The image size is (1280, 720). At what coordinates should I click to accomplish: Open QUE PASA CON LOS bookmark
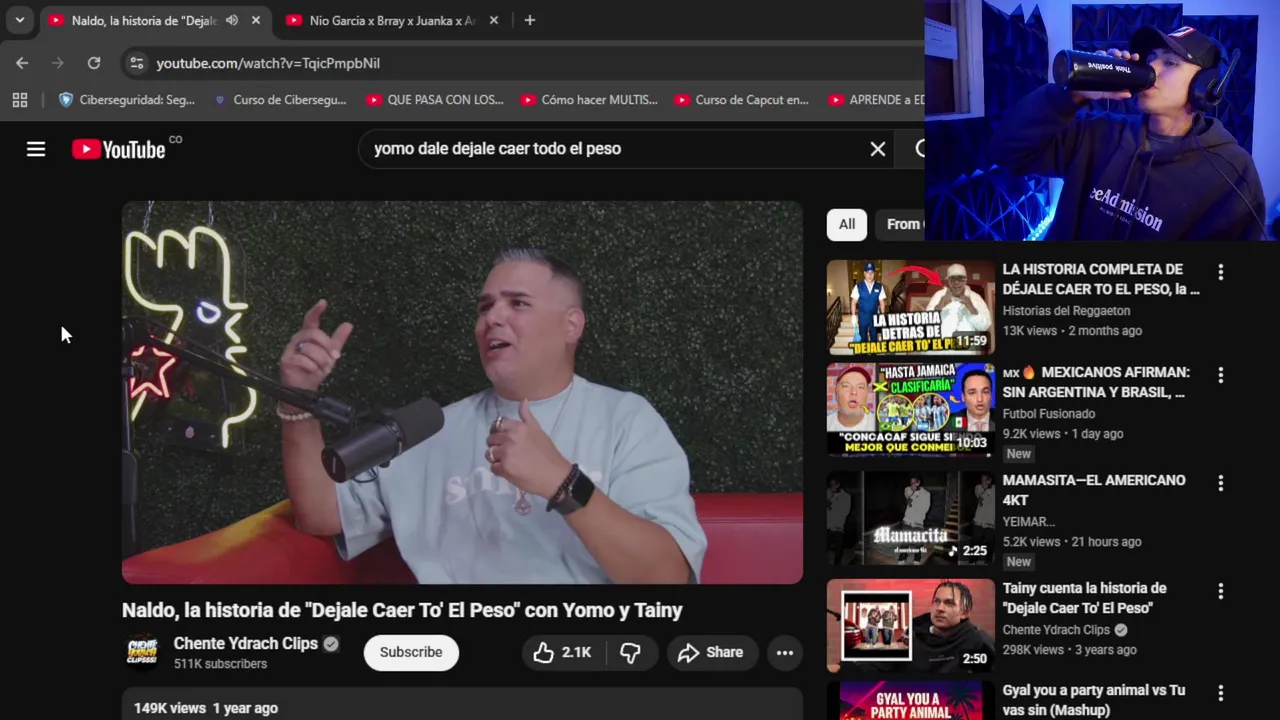(435, 100)
